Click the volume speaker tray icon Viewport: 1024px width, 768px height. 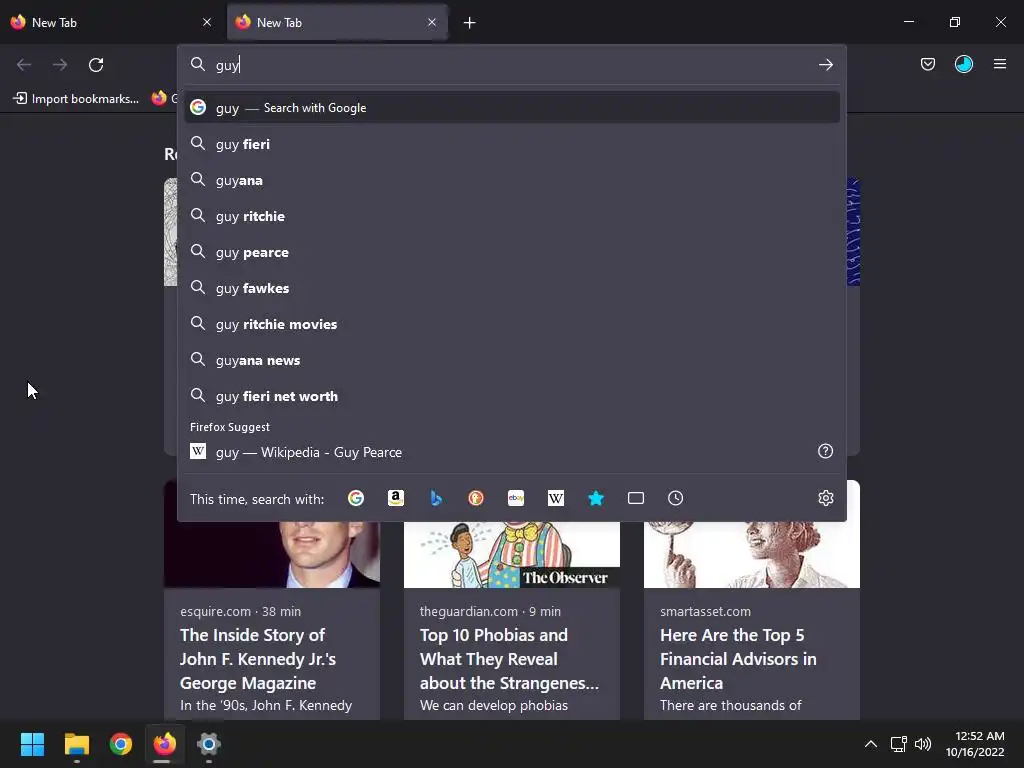tap(923, 744)
